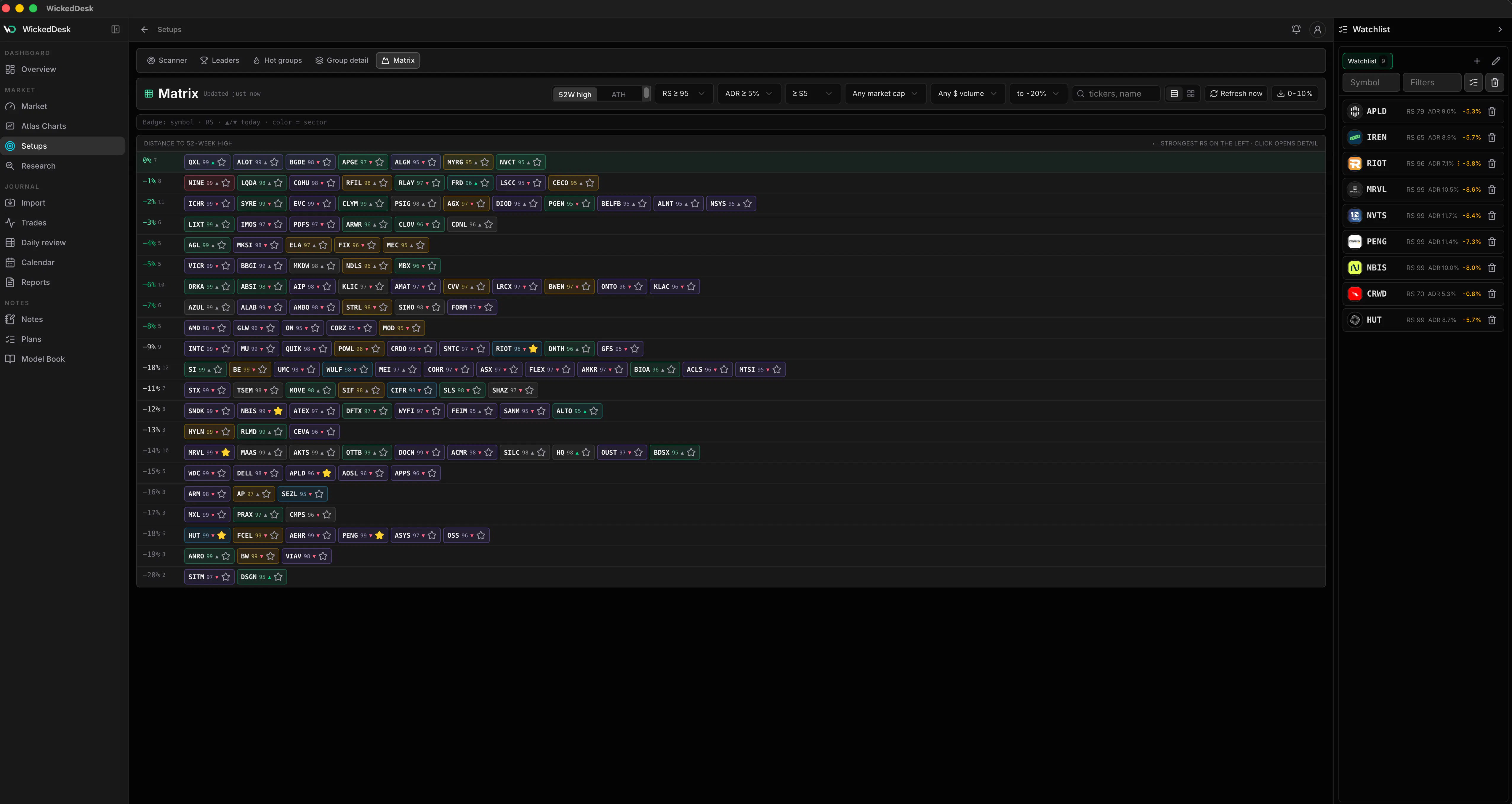1512x804 pixels.
Task: Open the NINE badge in the -1% row
Action: [209, 183]
